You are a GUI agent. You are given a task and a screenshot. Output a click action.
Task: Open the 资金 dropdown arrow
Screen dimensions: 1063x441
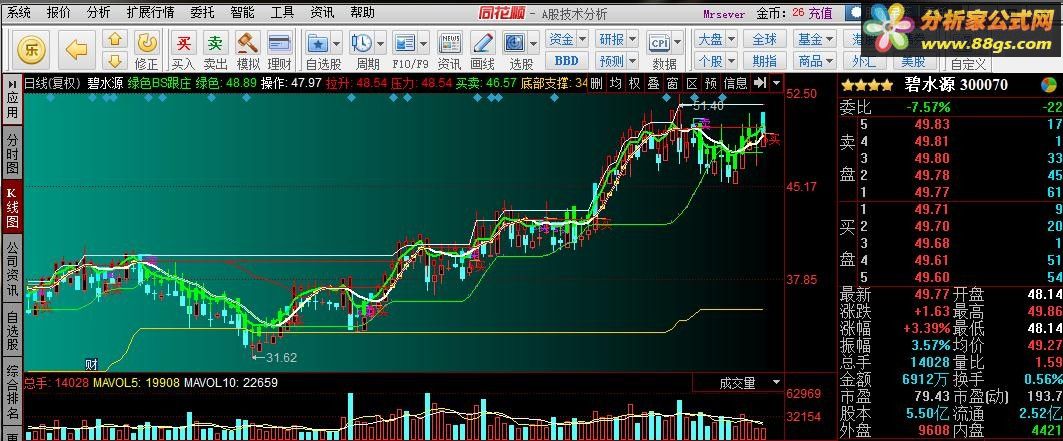point(581,39)
